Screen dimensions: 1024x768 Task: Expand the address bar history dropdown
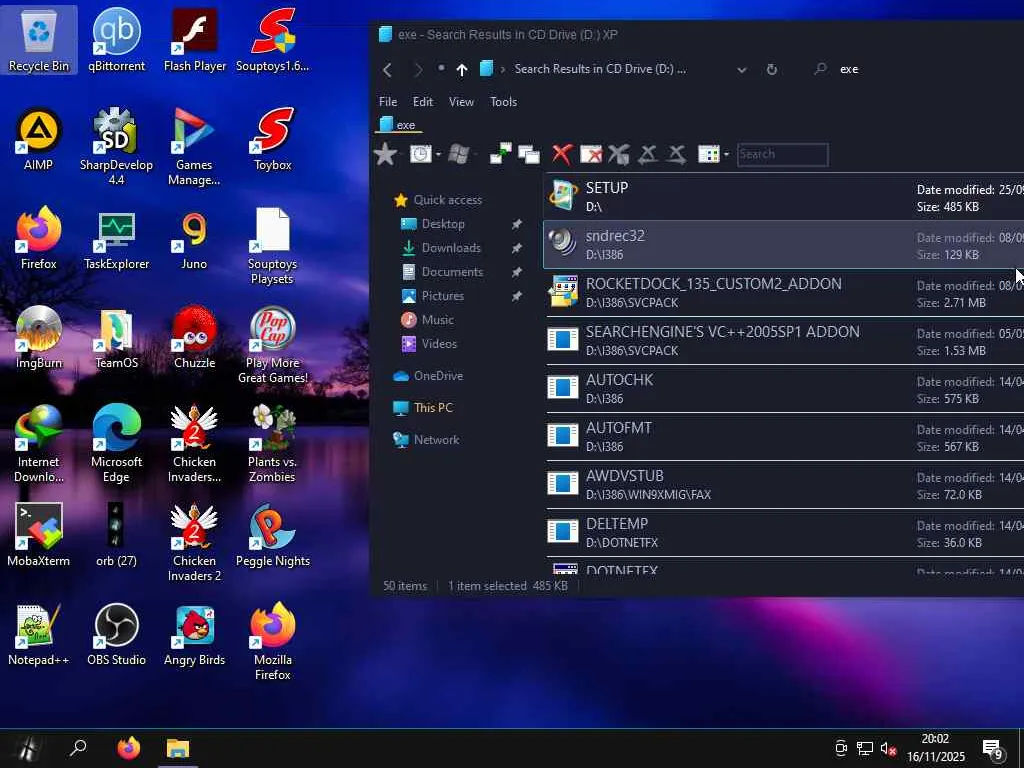tap(742, 69)
